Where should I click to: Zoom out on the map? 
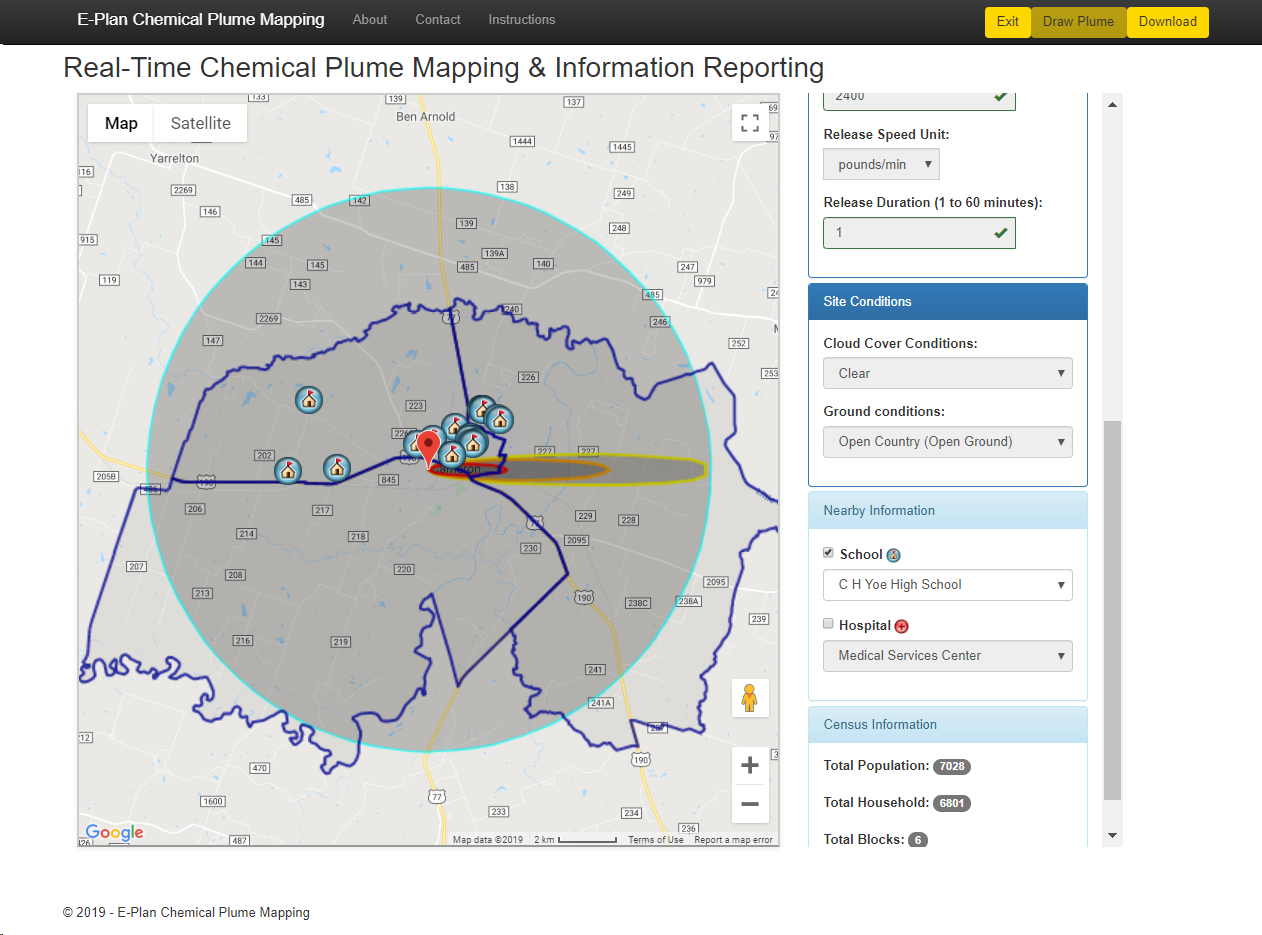point(750,804)
